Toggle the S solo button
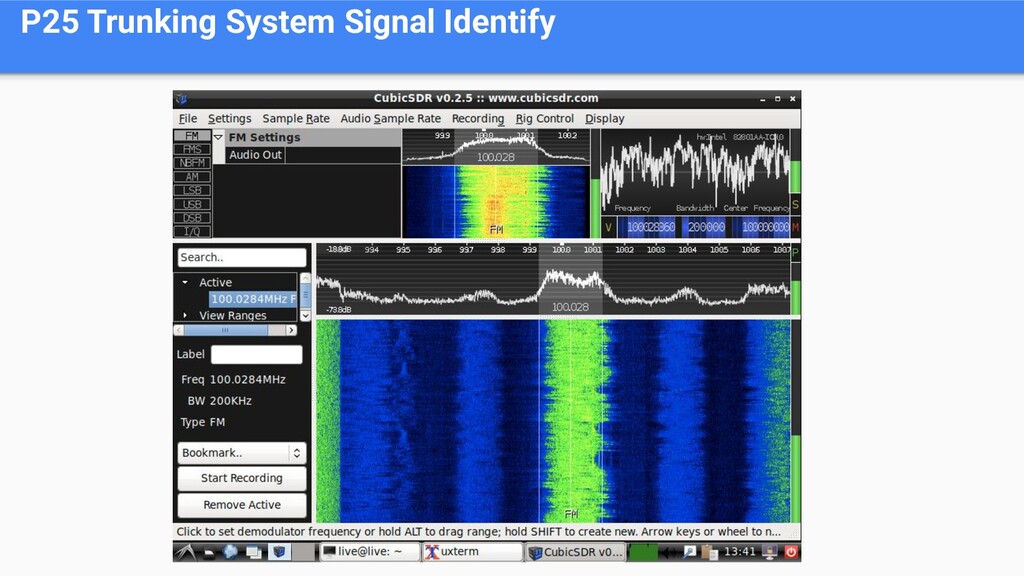Viewport: 1024px width, 576px height. pos(795,205)
